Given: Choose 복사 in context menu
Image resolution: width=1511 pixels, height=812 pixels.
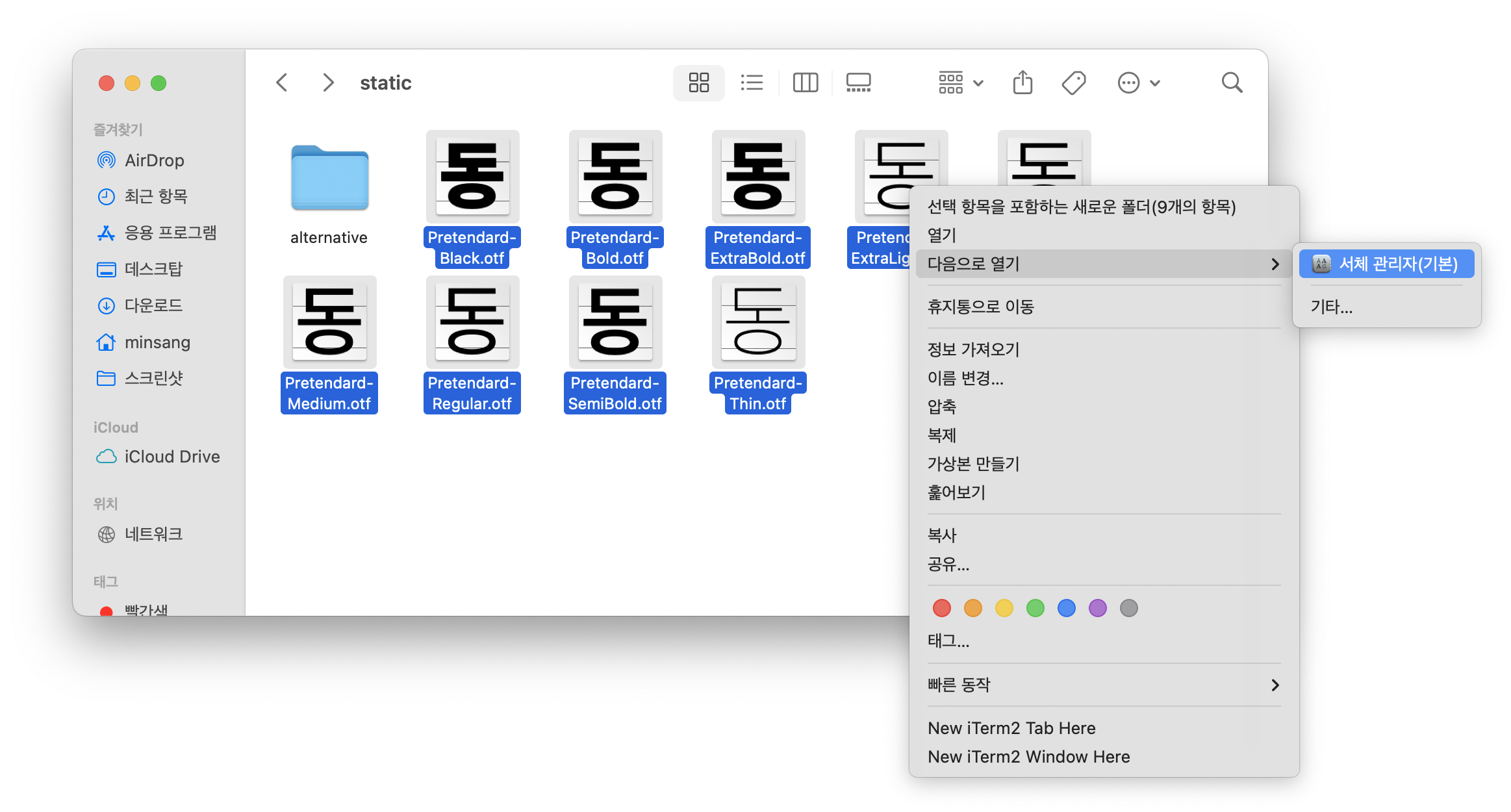Looking at the screenshot, I should tap(1104, 535).
